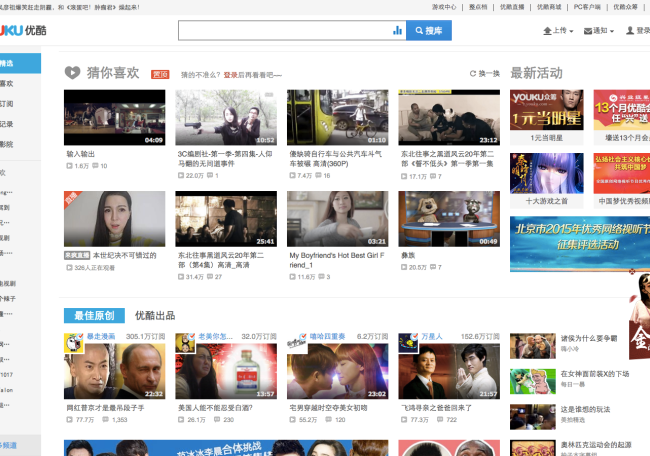Click 暴走漫画 channel avatar icon
Image resolution: width=650 pixels, height=456 pixels.
[73, 343]
